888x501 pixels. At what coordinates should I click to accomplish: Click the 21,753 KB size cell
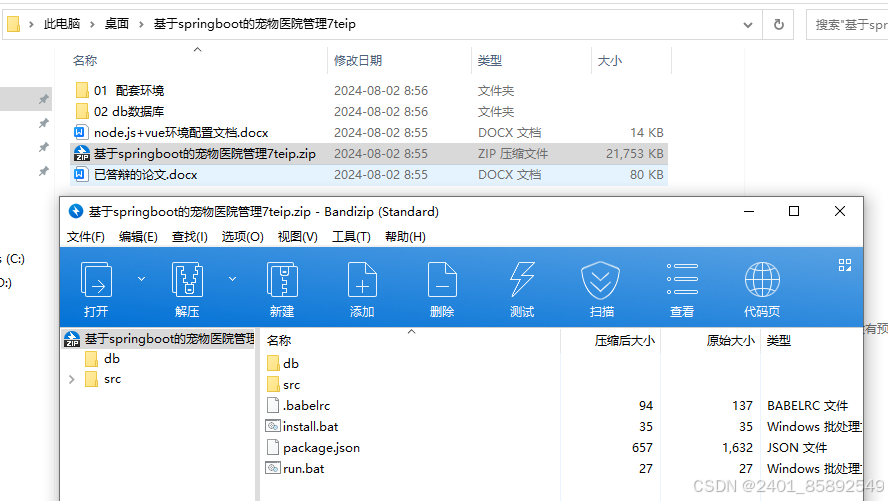634,153
